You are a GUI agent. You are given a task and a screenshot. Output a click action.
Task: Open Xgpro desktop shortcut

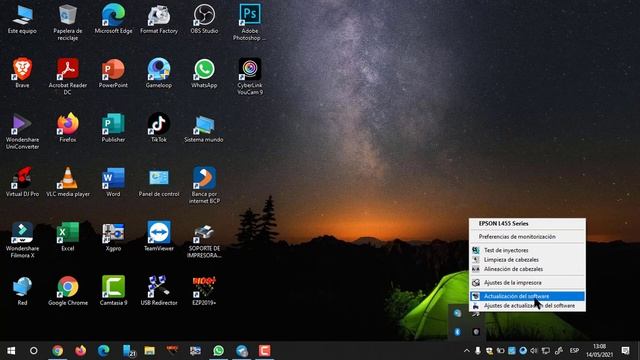[113, 236]
